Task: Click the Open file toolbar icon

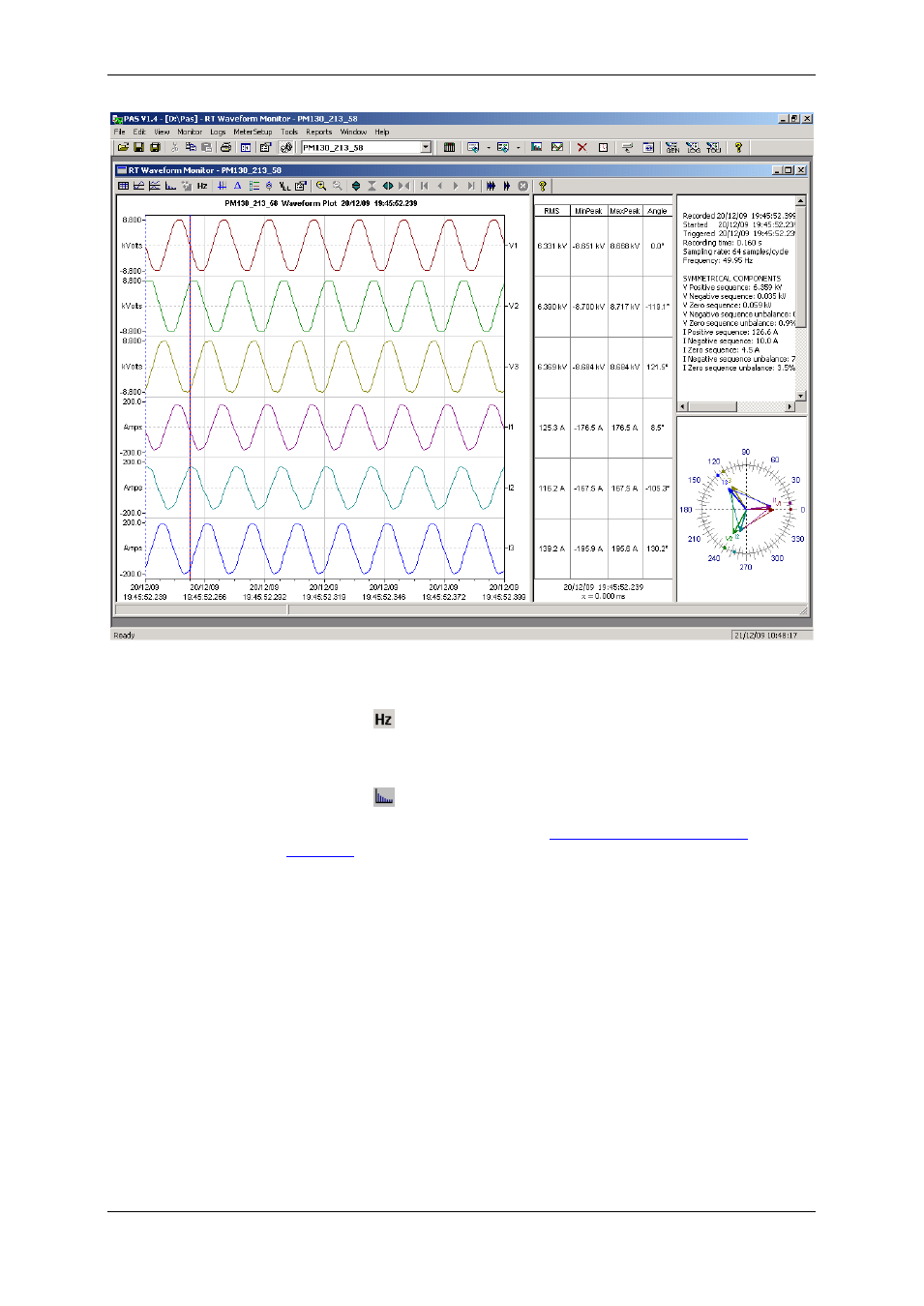Action: [x=123, y=148]
